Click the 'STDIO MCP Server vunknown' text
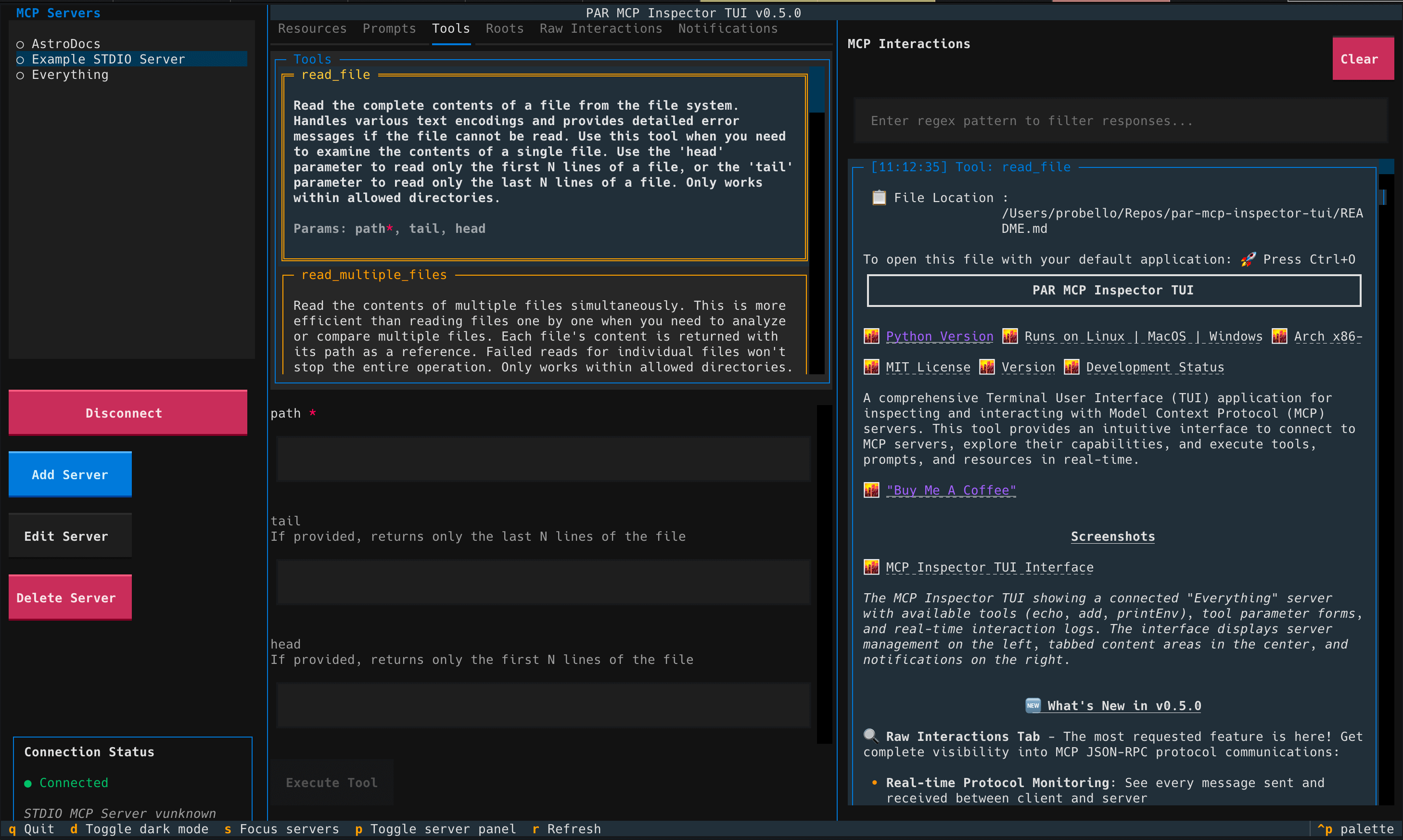The image size is (1403, 840). (x=120, y=814)
